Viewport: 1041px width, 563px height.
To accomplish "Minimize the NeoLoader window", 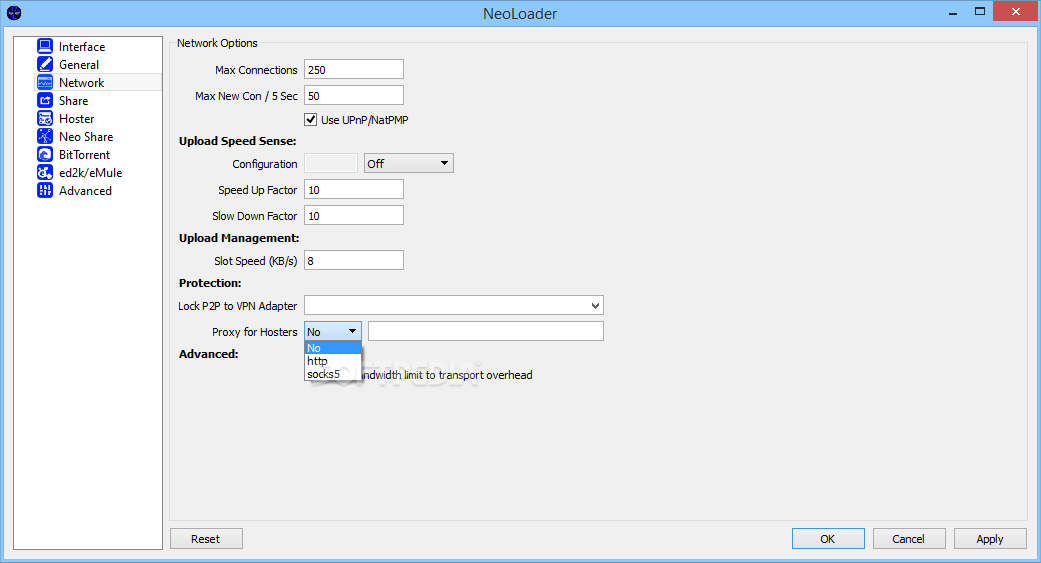I will click(953, 12).
